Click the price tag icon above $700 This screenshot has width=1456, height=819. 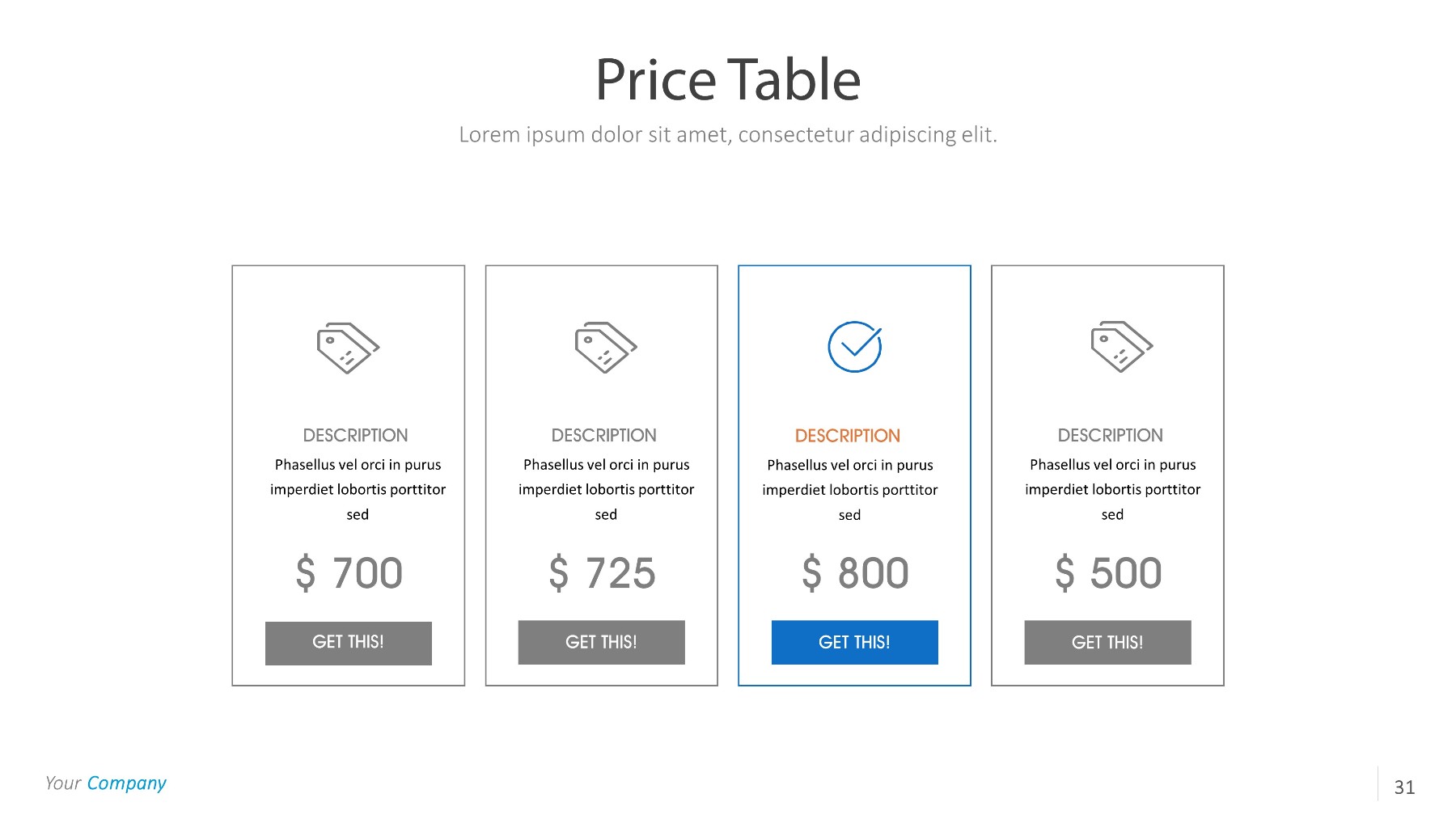348,348
